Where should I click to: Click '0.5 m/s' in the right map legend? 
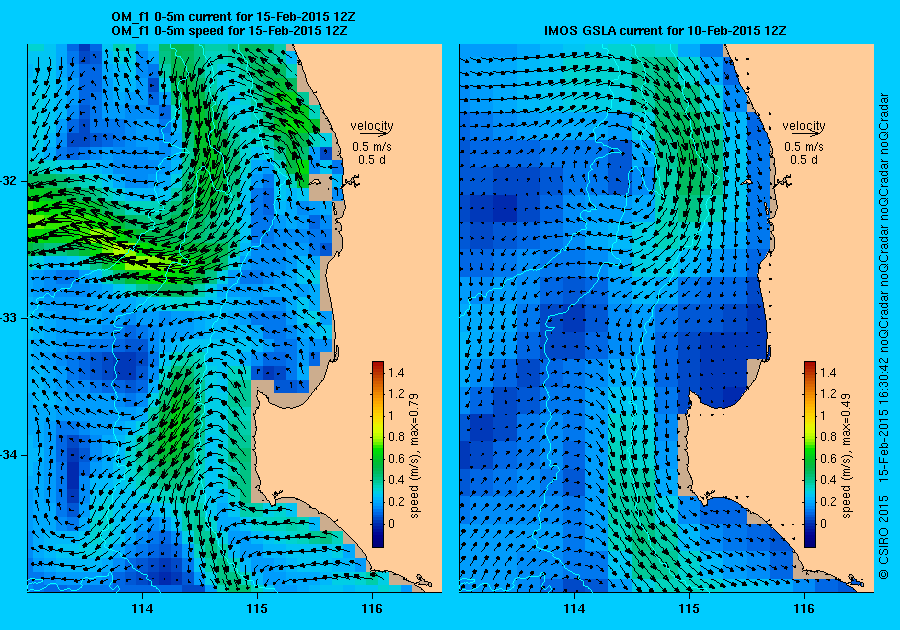pos(804,147)
